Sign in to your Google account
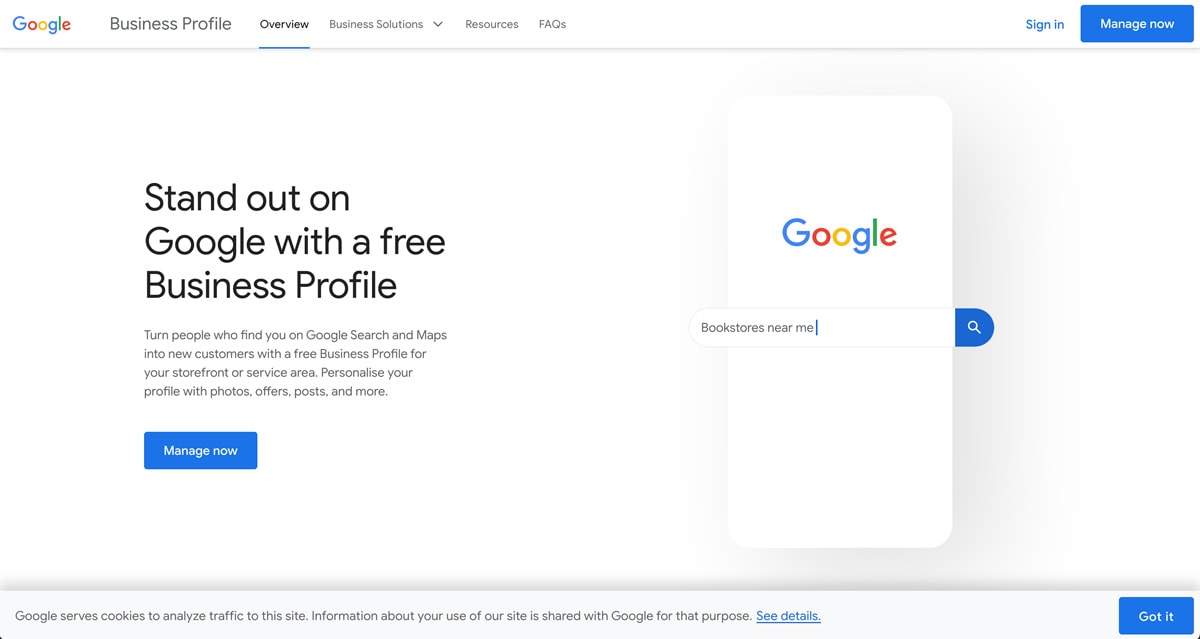Viewport: 1200px width, 639px height. 1044,24
